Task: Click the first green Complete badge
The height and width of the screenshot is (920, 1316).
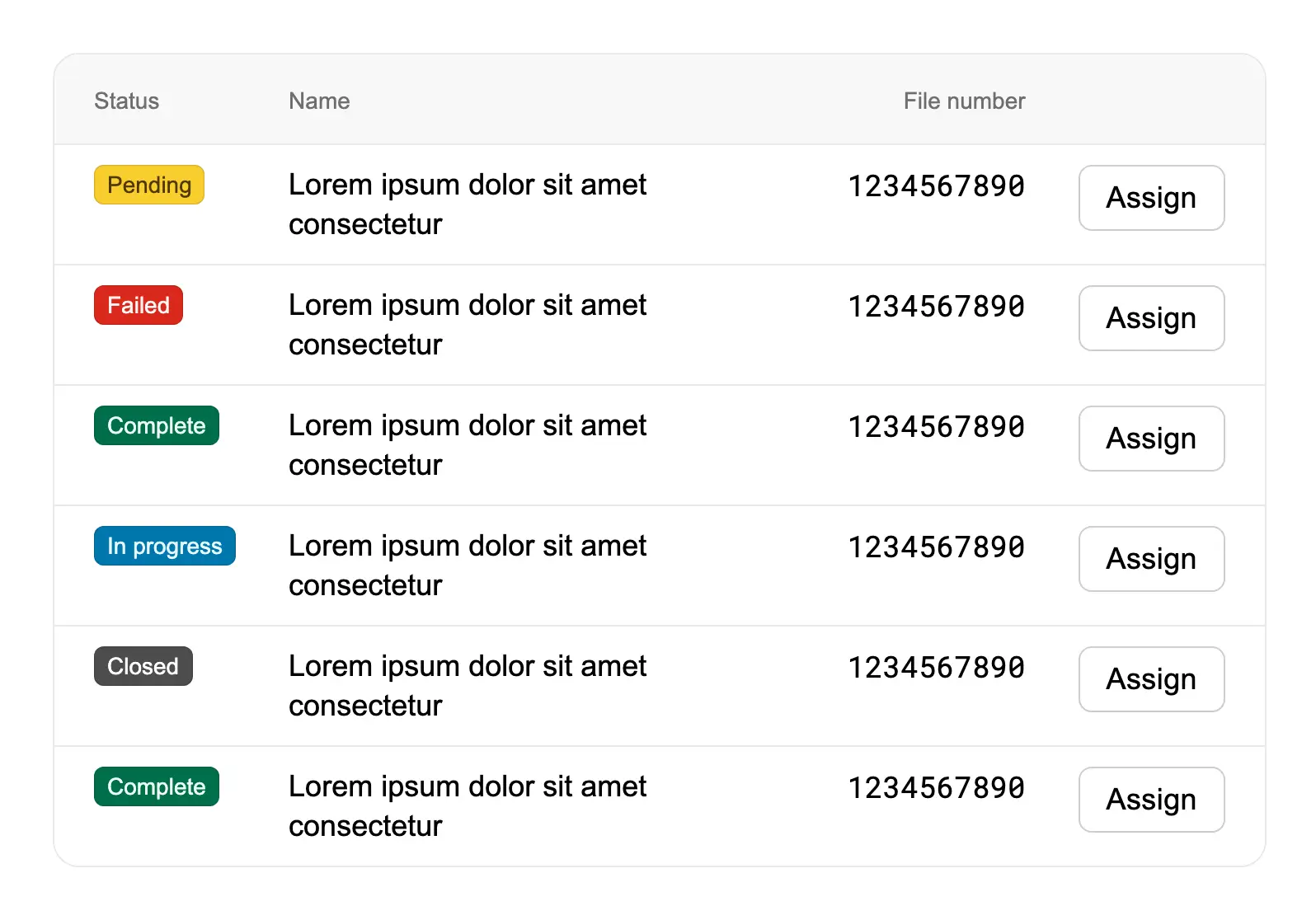Action: tap(156, 425)
